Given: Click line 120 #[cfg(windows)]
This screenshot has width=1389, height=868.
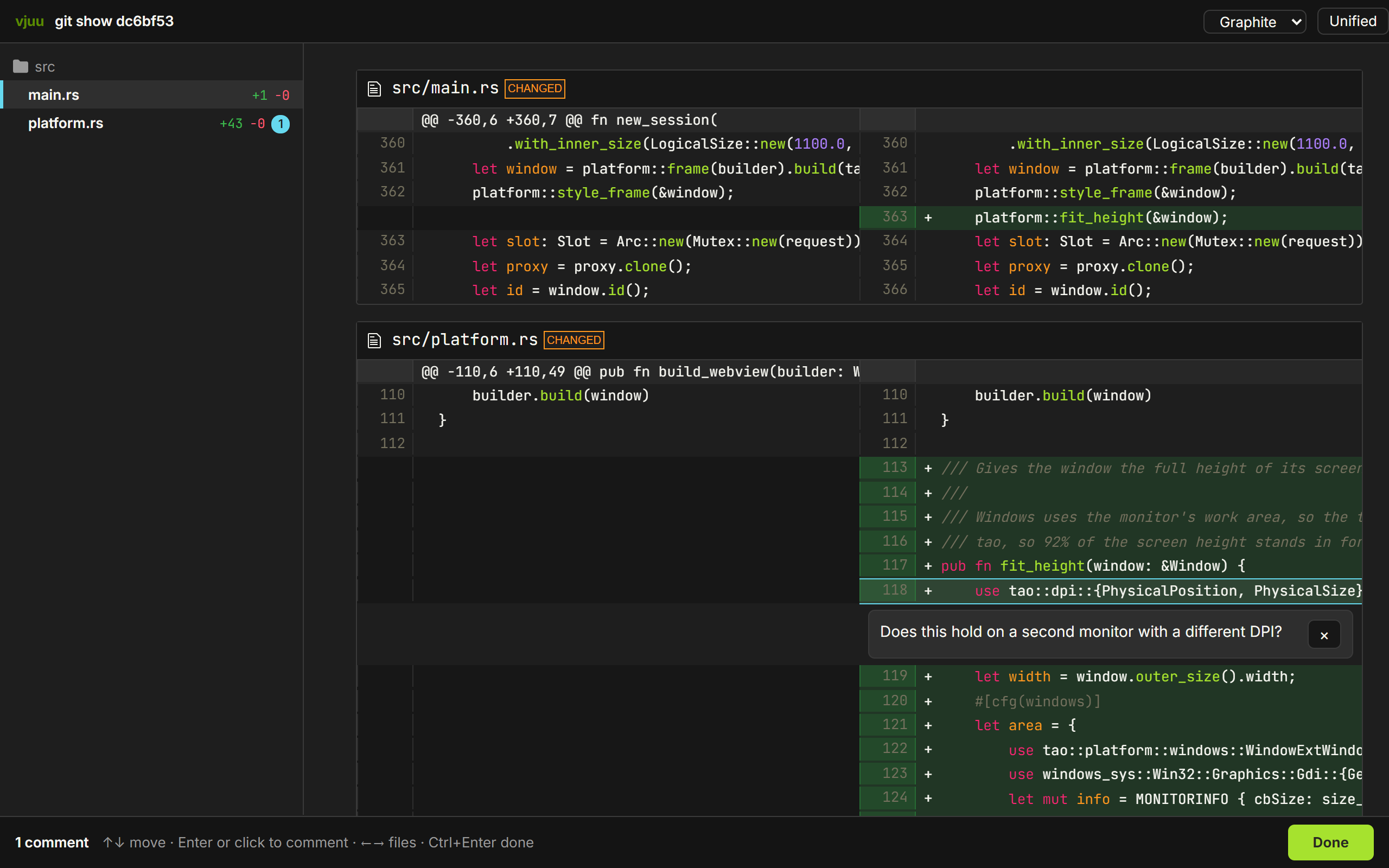Looking at the screenshot, I should coord(1111,701).
